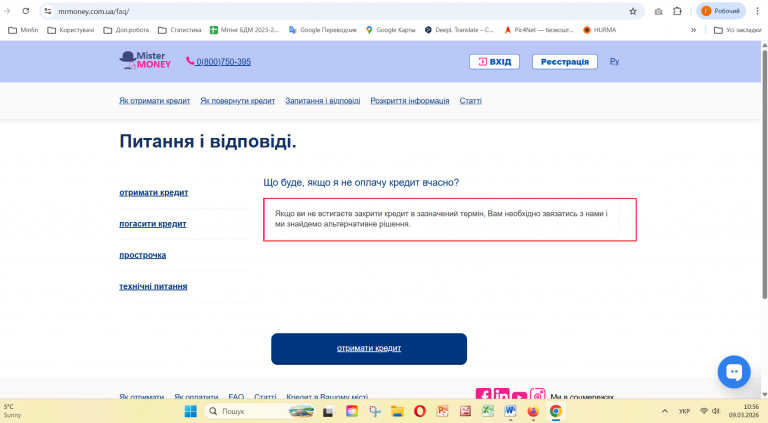Open the red chart app after PowerPoint
The height and width of the screenshot is (423, 768).
[465, 411]
